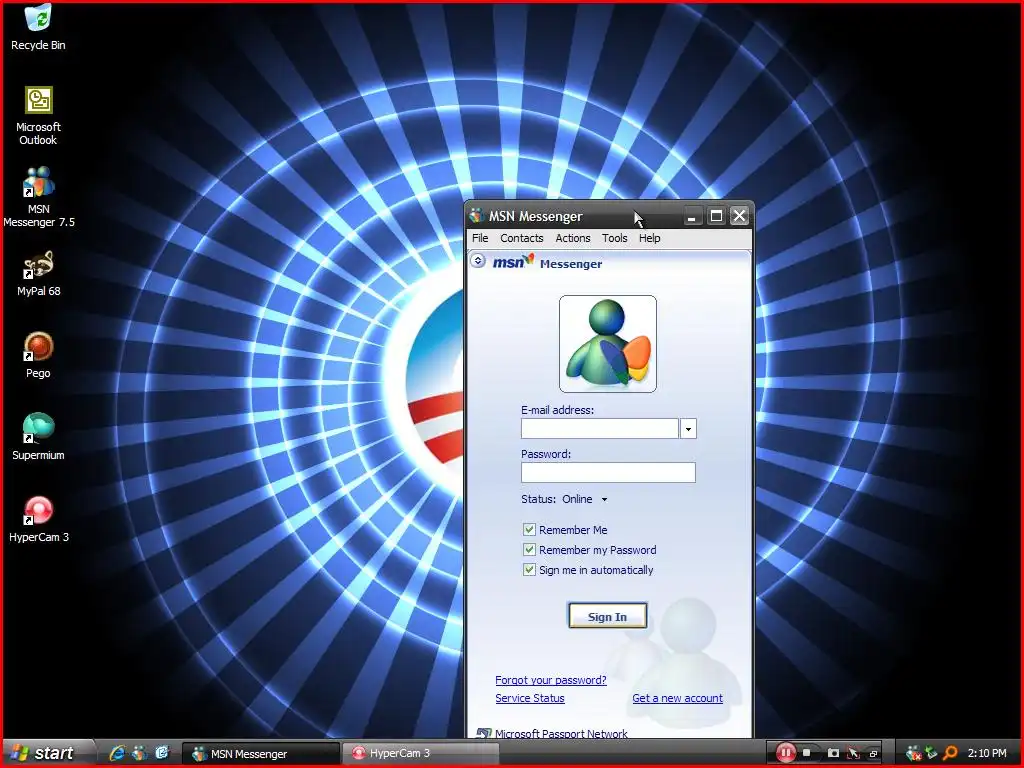The height and width of the screenshot is (768, 1024).
Task: Select the Pego desktop shortcut
Action: 39,355
